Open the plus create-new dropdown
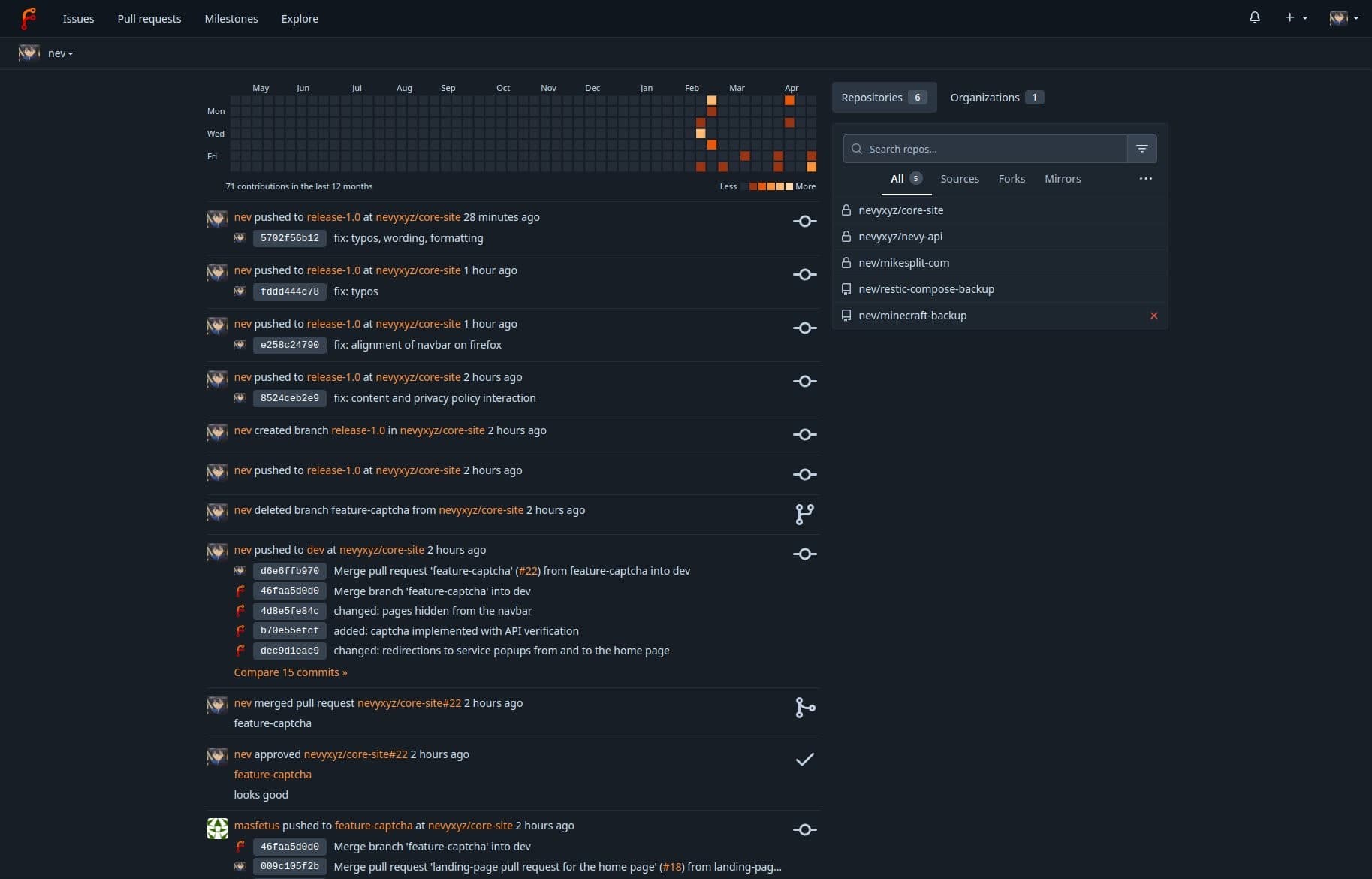1372x879 pixels. tap(1295, 17)
